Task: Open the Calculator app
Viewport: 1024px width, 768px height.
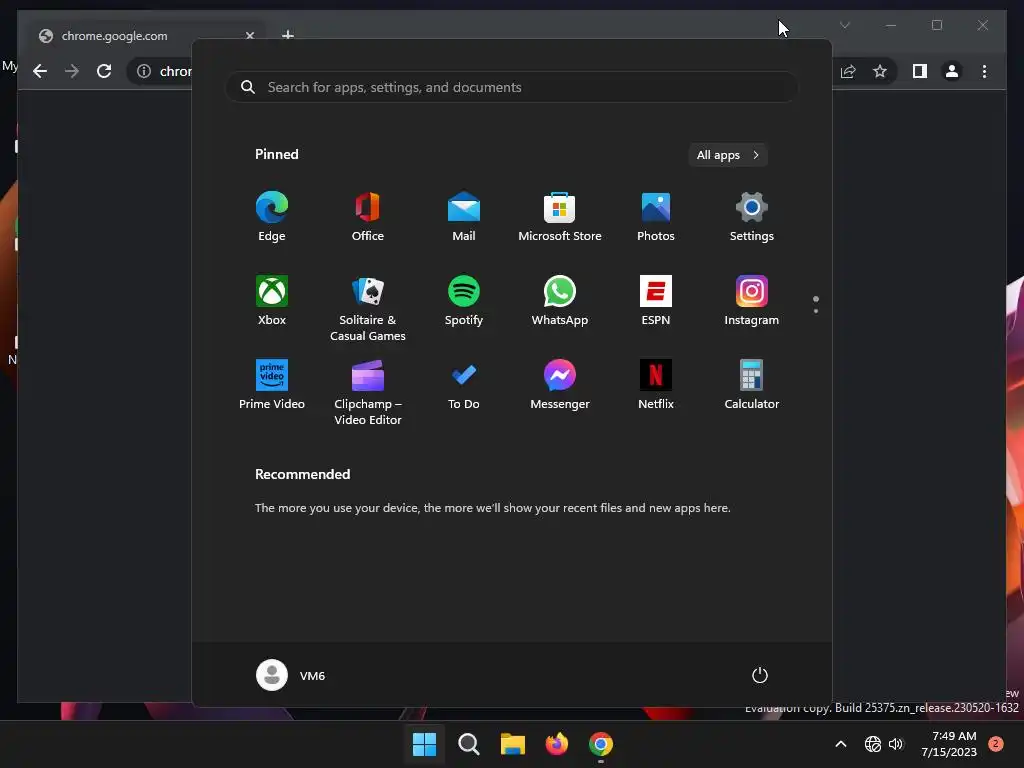Action: click(x=752, y=385)
